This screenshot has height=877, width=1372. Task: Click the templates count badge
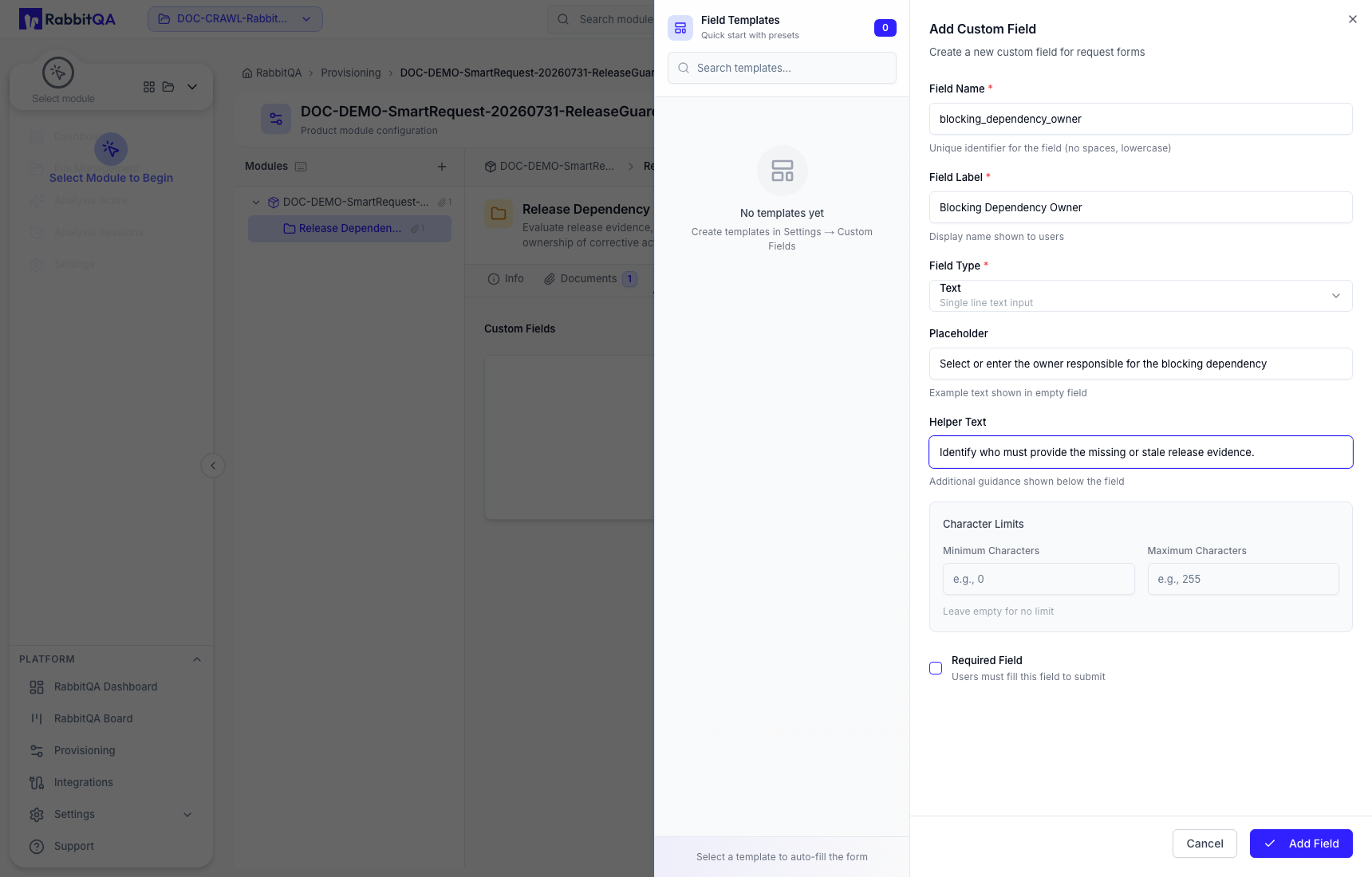pos(885,28)
